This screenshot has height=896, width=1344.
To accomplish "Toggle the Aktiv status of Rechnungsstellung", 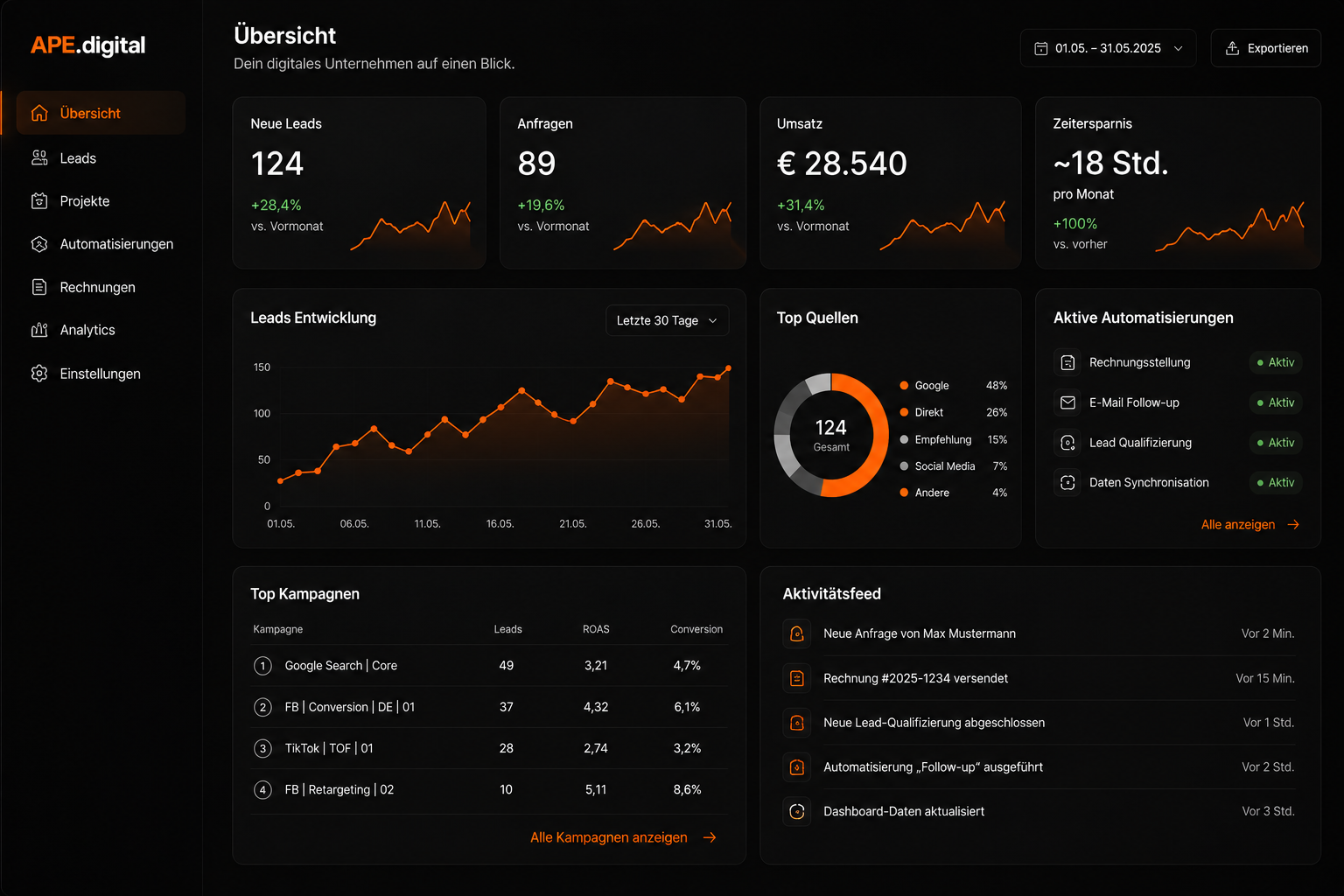I will [x=1276, y=362].
